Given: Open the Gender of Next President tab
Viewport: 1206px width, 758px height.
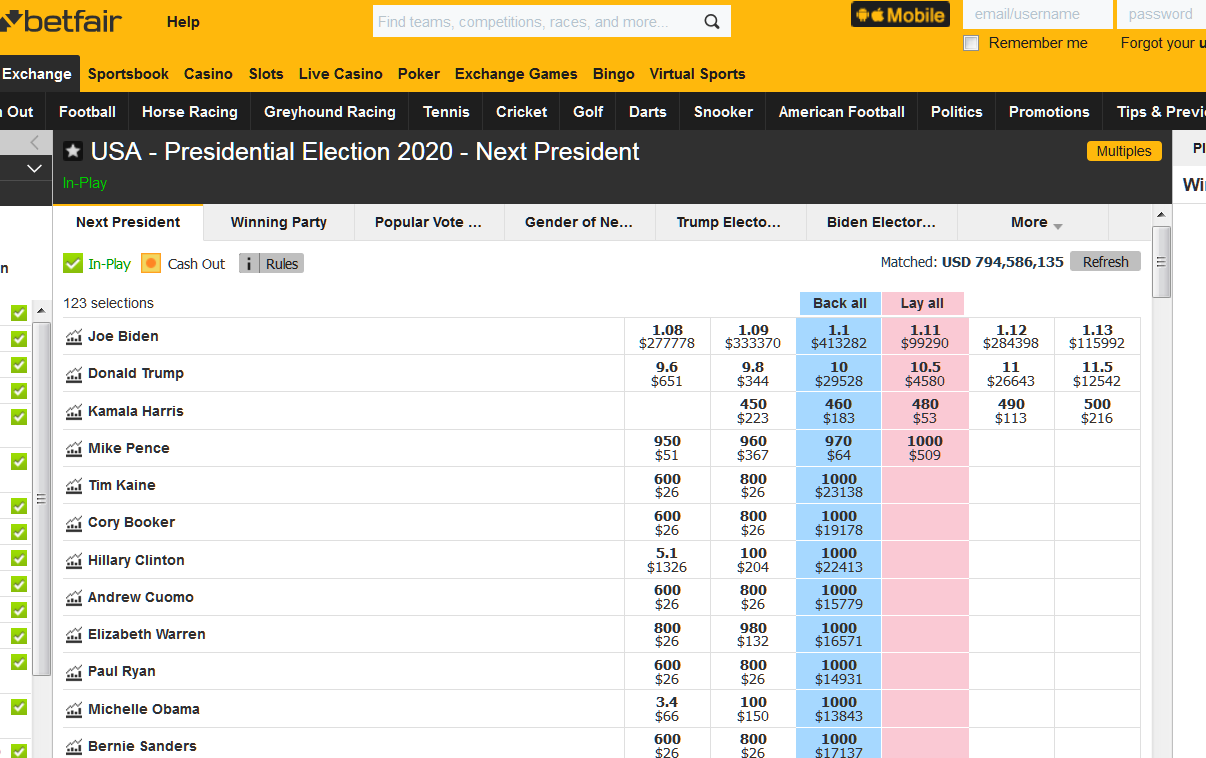Looking at the screenshot, I should tap(580, 223).
